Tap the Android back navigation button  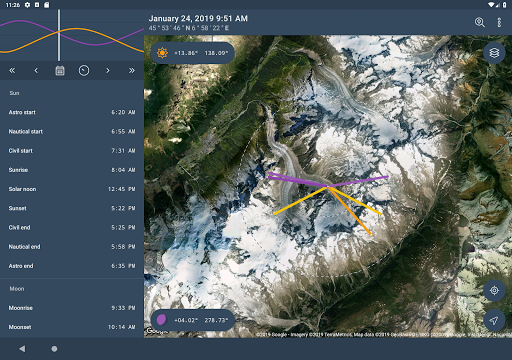tap(22, 349)
